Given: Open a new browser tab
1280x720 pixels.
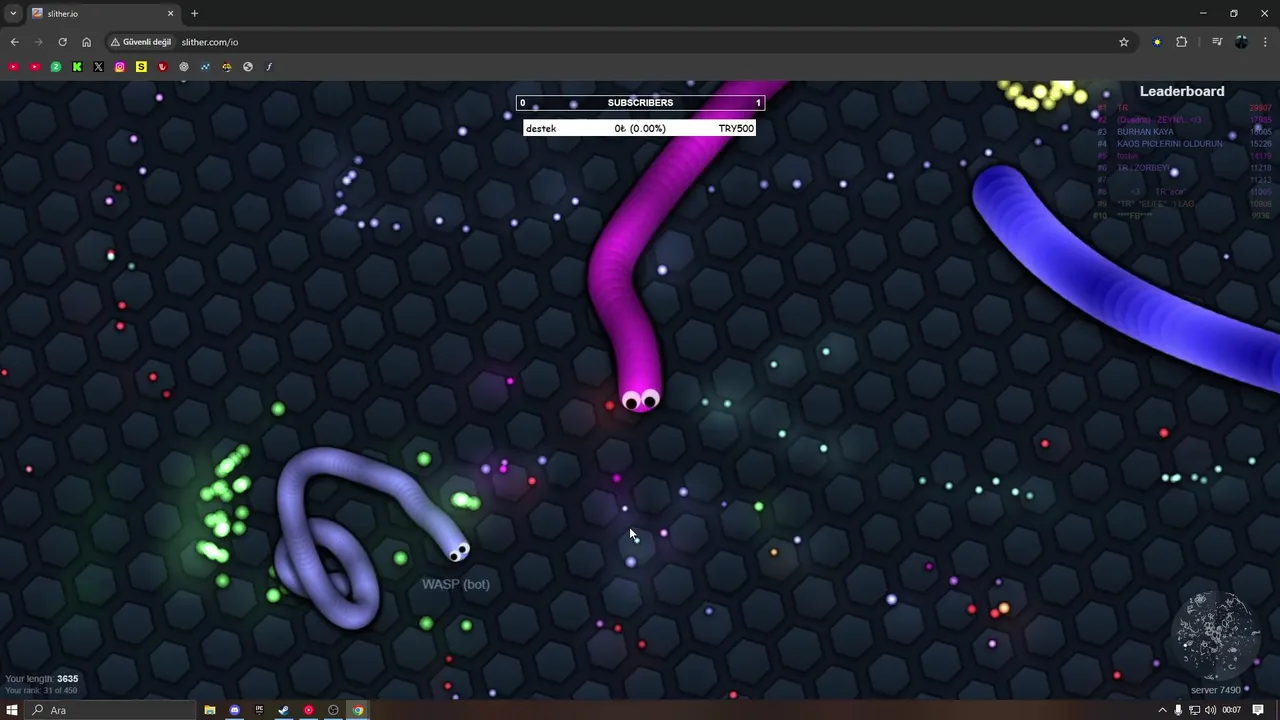Looking at the screenshot, I should [x=194, y=13].
